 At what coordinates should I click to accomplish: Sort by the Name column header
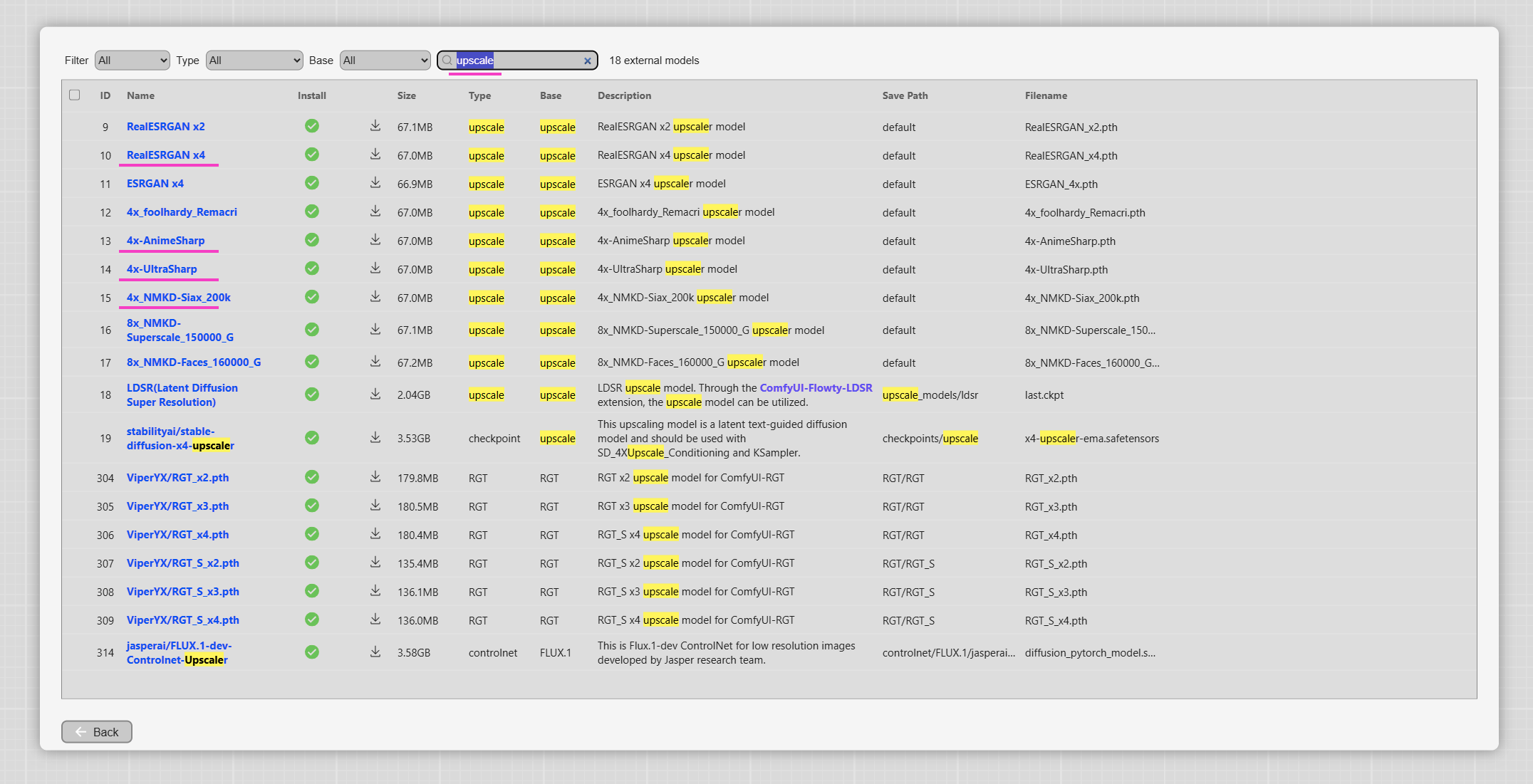click(x=140, y=95)
